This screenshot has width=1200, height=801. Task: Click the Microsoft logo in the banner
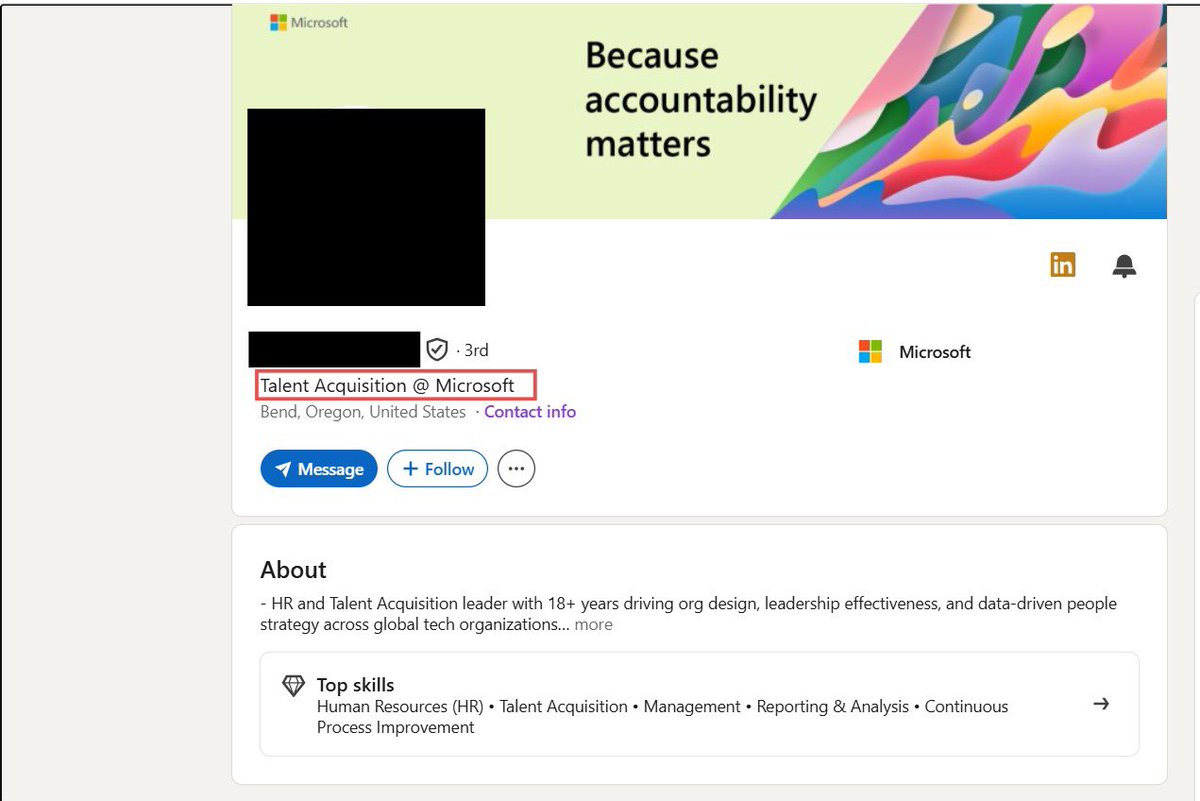coord(309,22)
